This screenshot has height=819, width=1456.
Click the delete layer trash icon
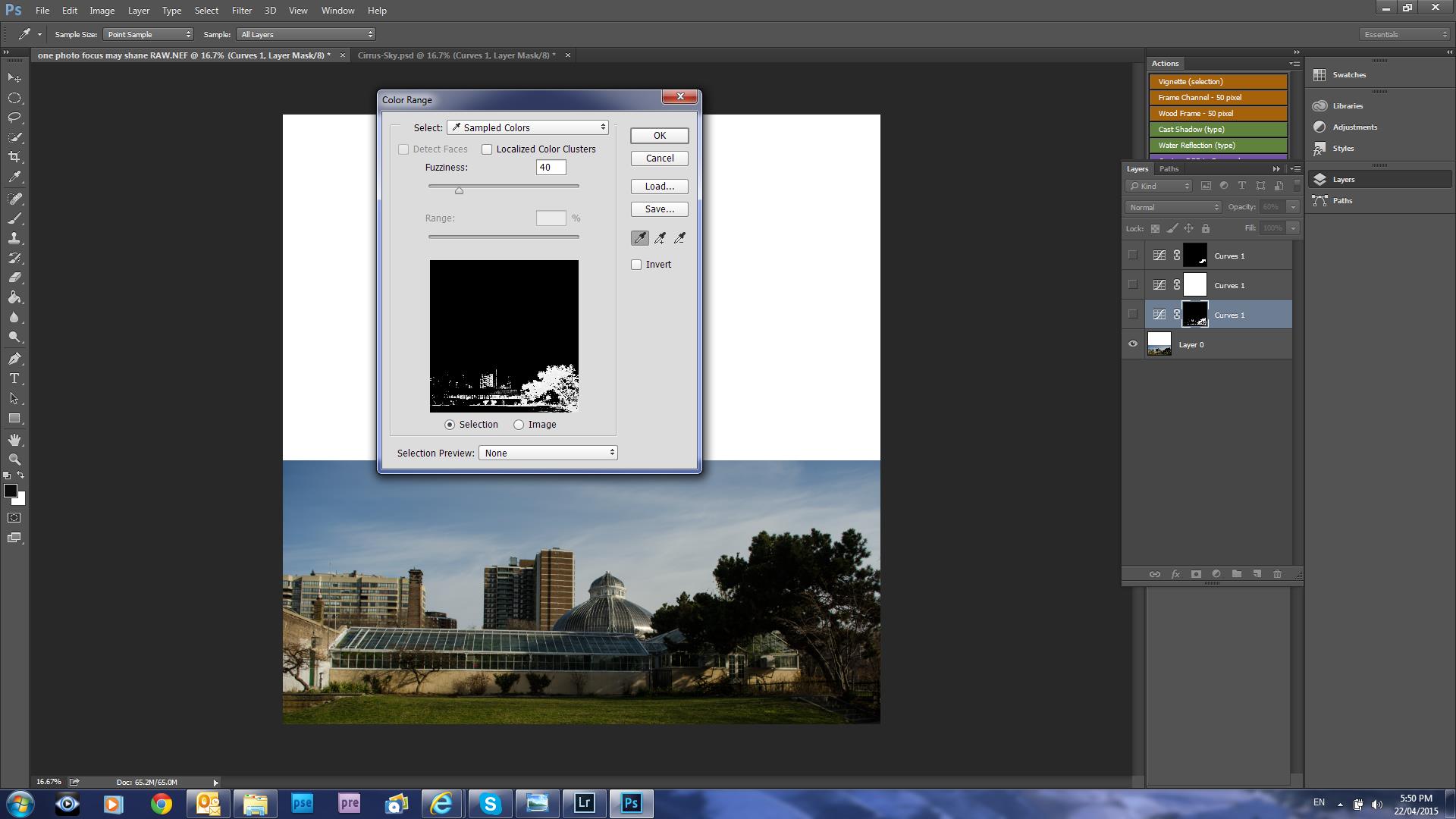1277,574
